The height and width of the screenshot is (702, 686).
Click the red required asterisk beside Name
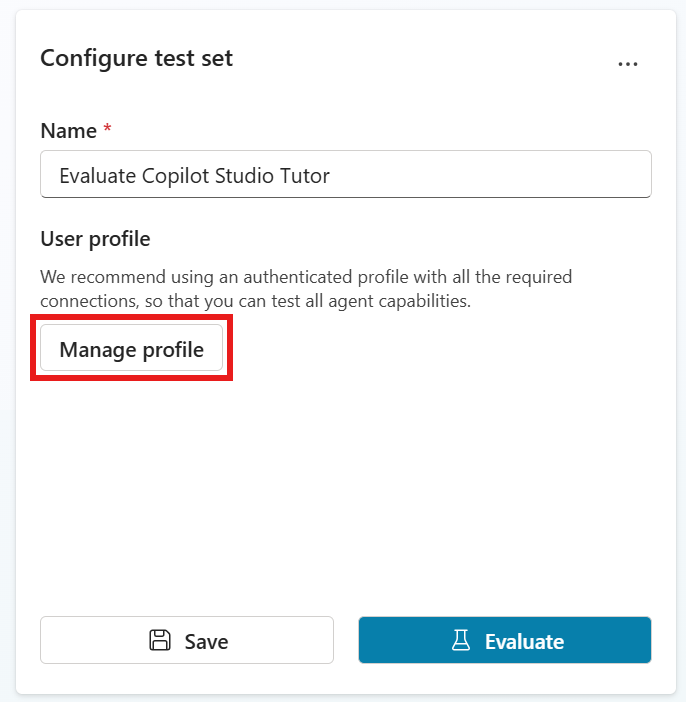[x=108, y=131]
